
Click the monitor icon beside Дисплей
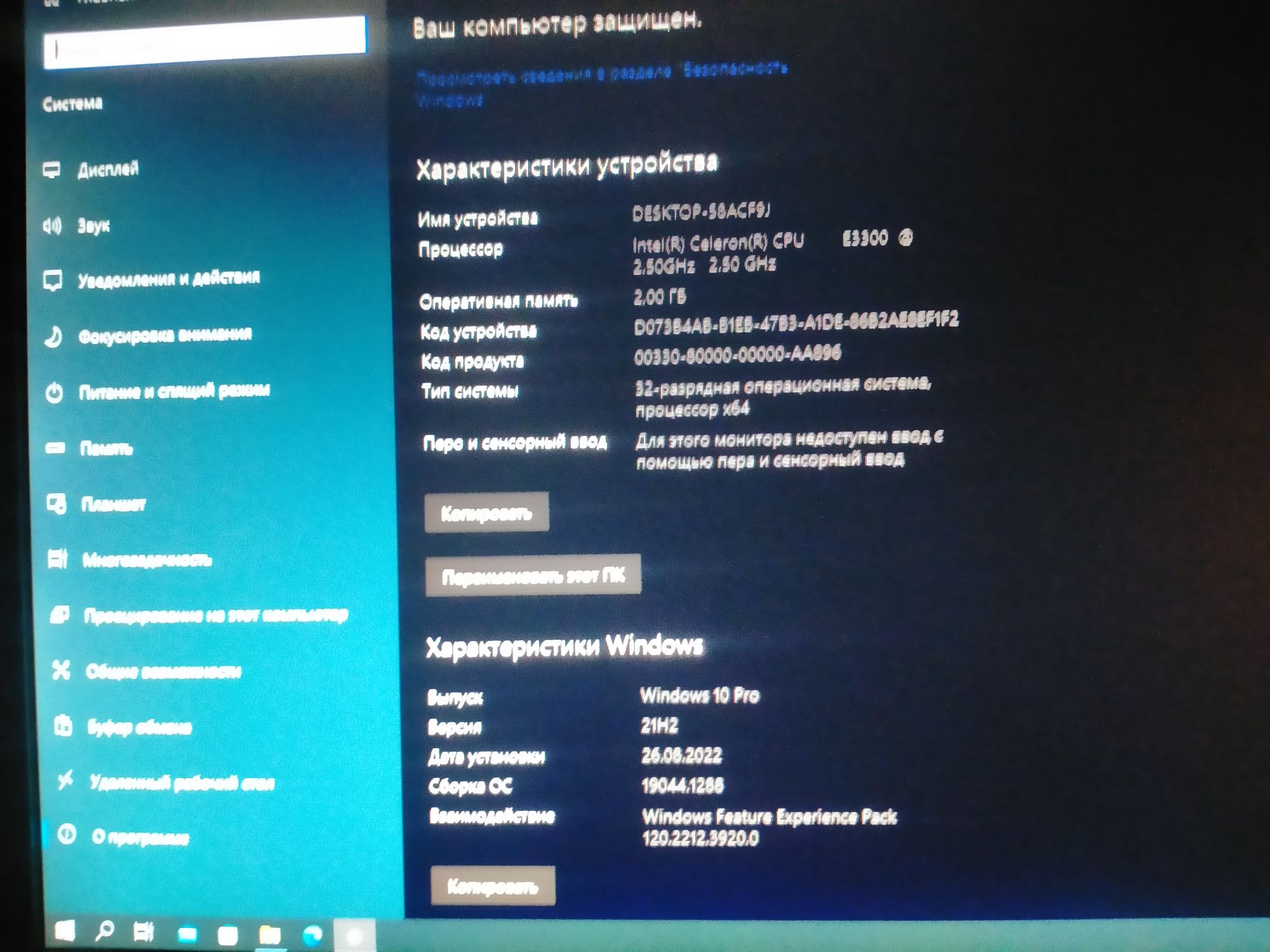click(x=51, y=170)
